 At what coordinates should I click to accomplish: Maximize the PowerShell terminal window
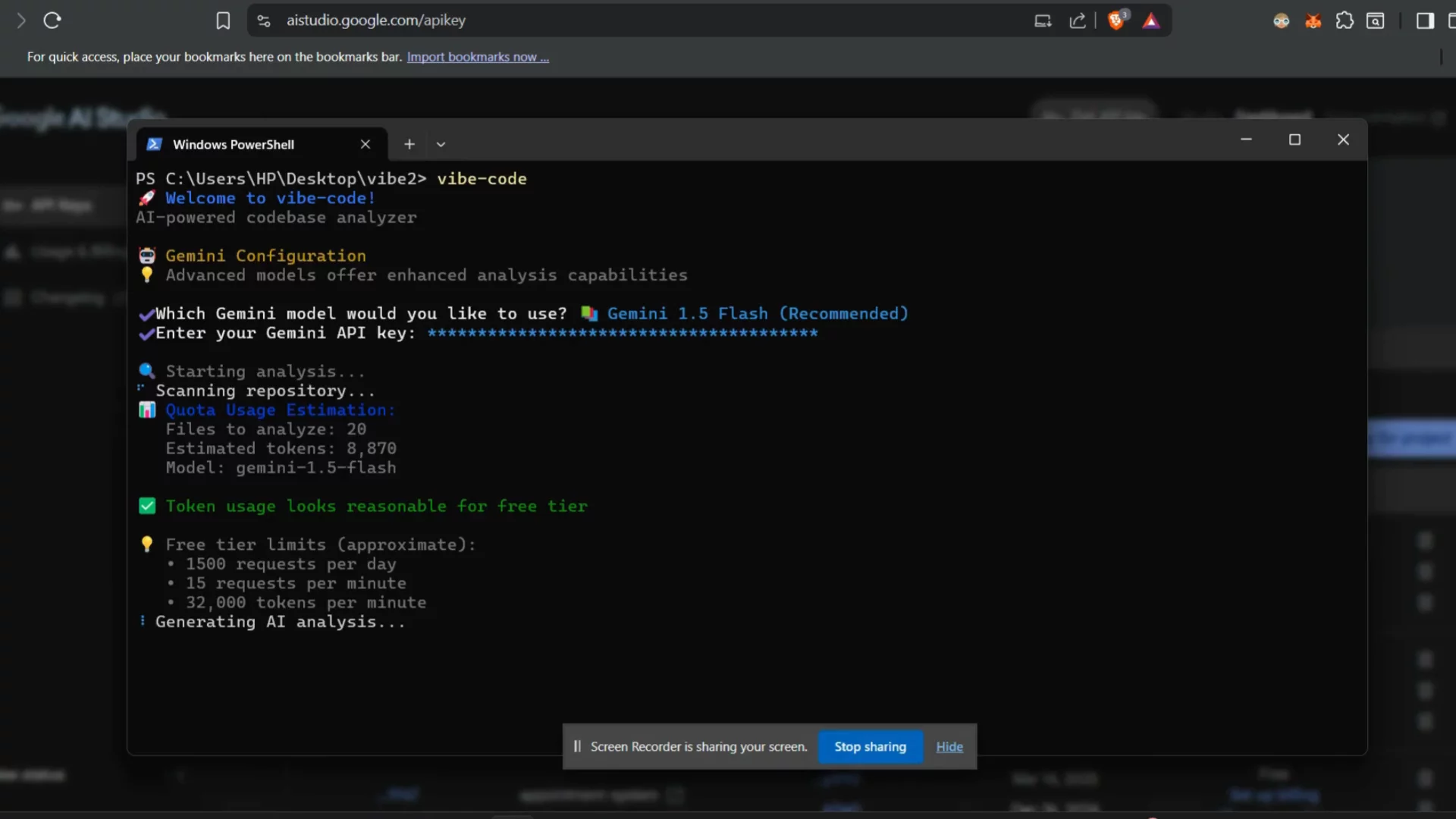coord(1295,140)
